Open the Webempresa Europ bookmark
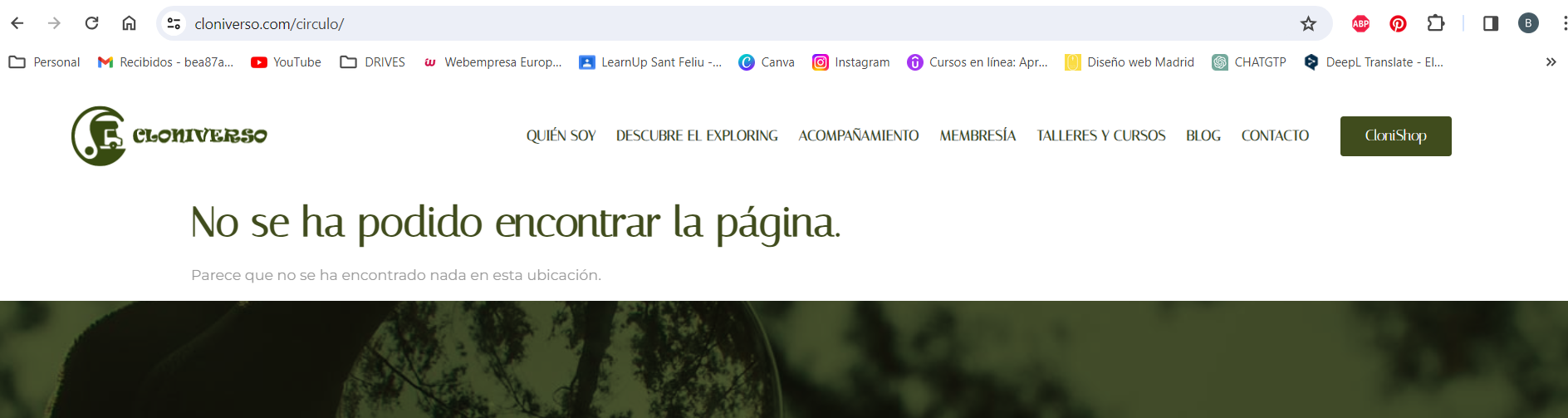Viewport: 1568px width, 418px height. pyautogui.click(x=492, y=62)
